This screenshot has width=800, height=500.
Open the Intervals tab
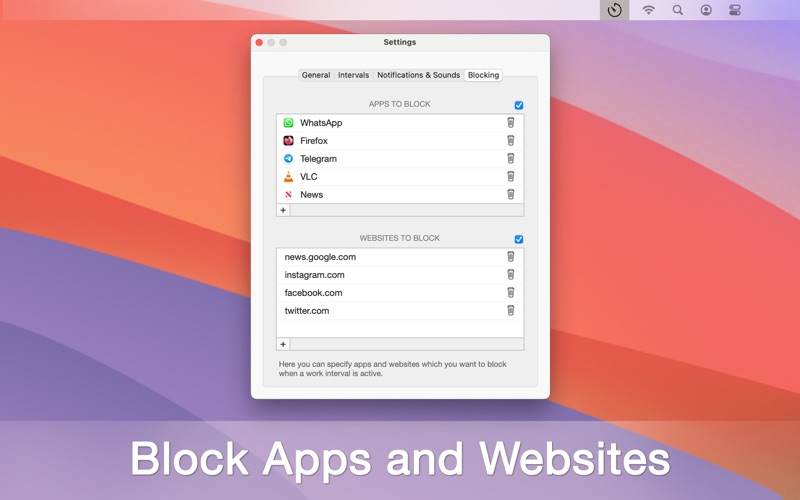tap(354, 75)
